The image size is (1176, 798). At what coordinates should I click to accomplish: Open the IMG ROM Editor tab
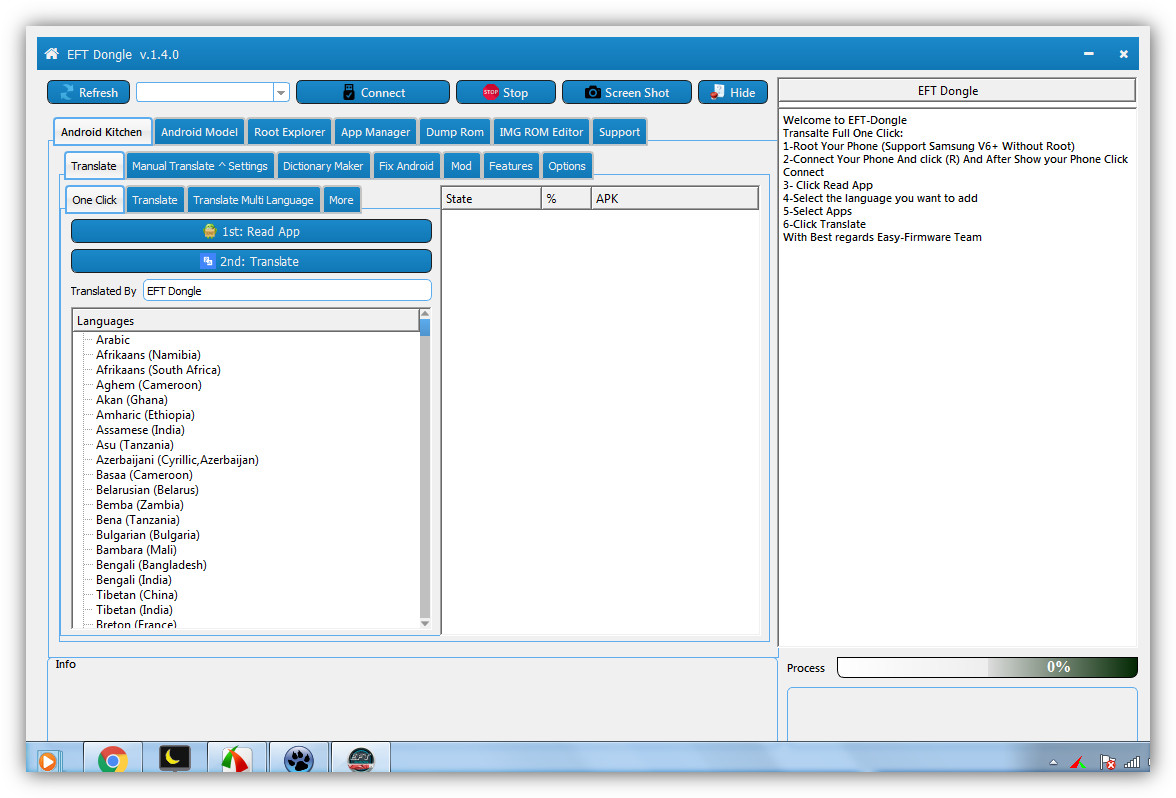(541, 132)
